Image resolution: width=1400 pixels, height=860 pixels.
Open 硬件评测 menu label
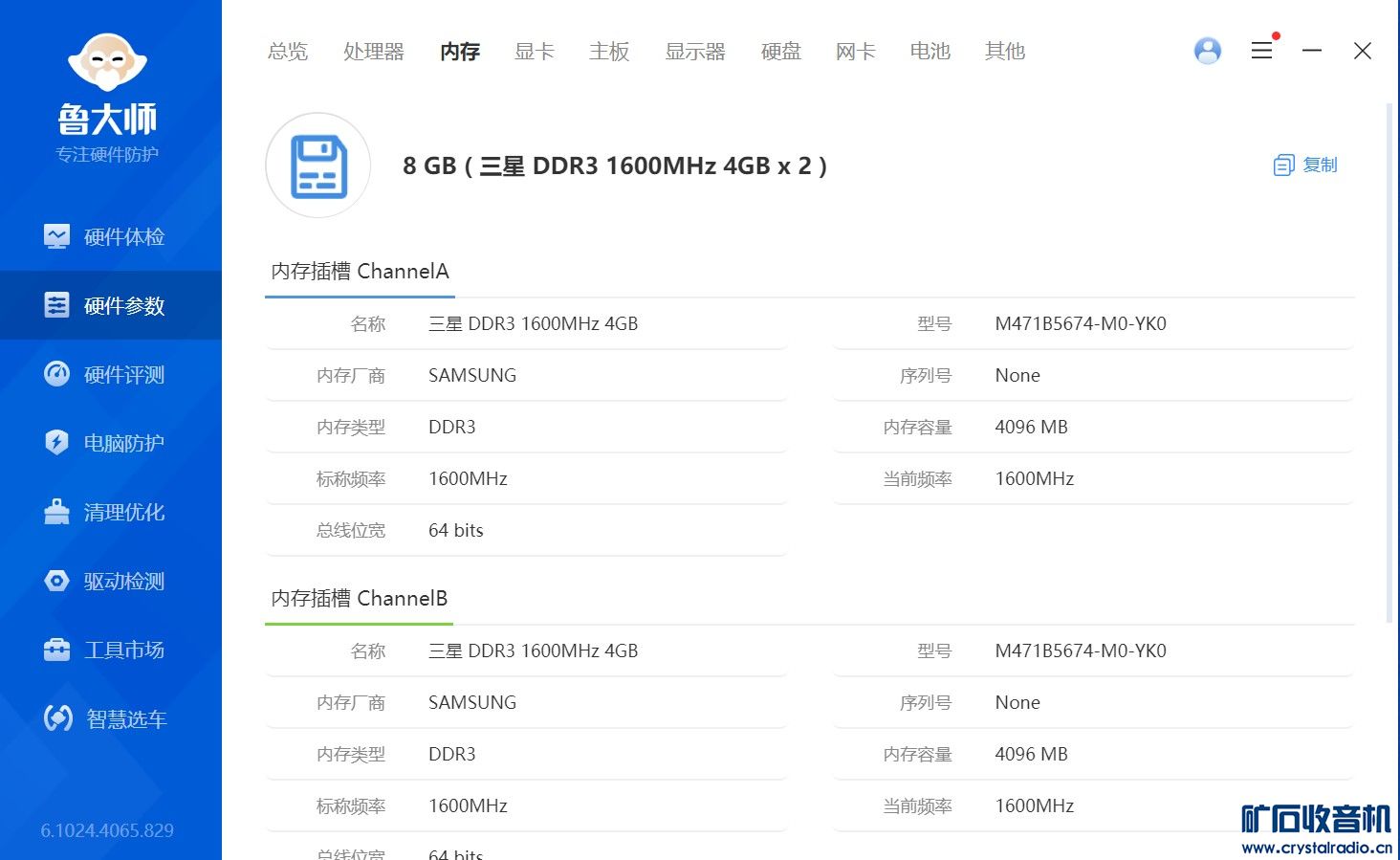tap(124, 374)
